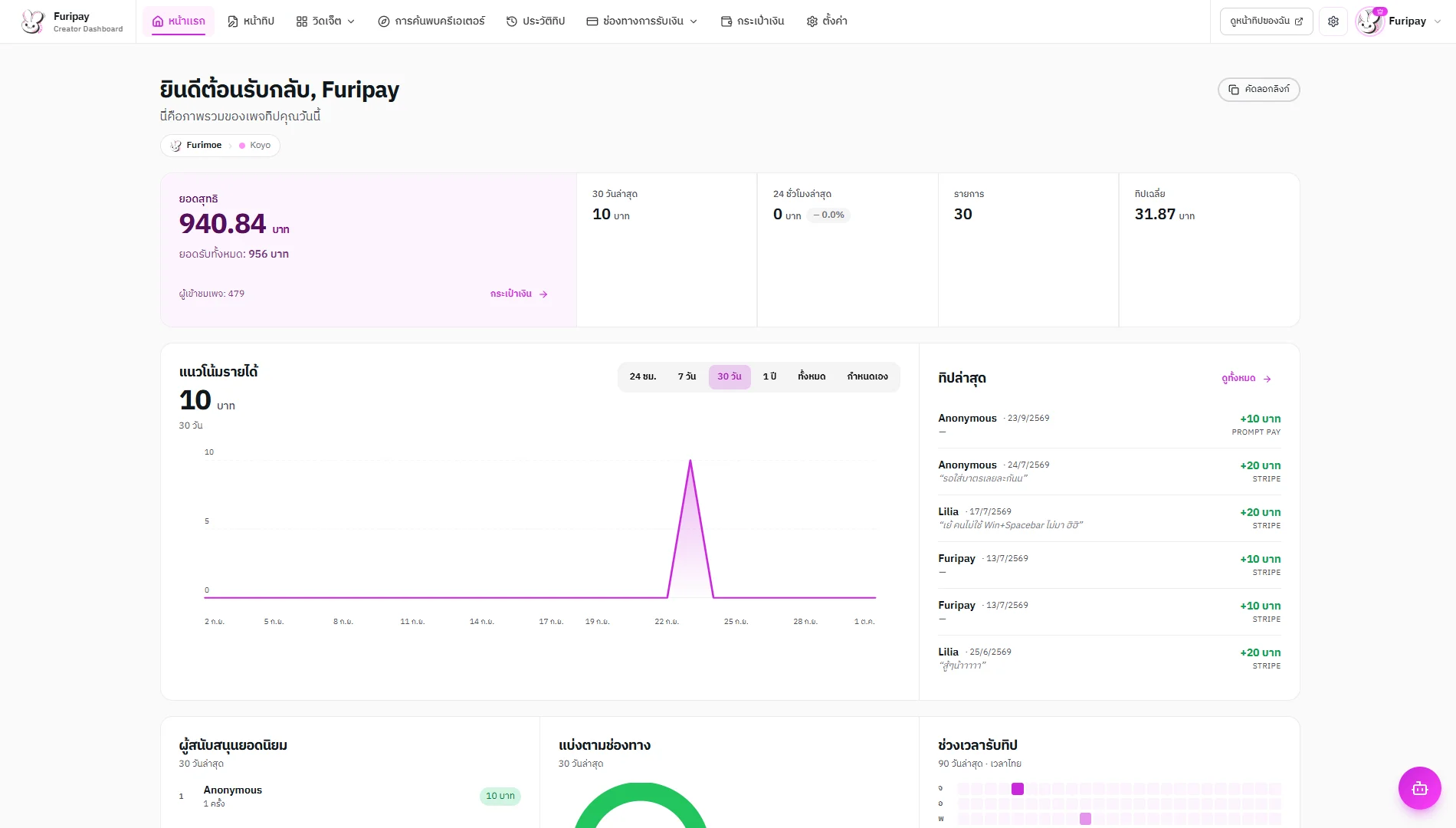Click the arrow beside ดูทั้งหมด

[x=1267, y=379]
